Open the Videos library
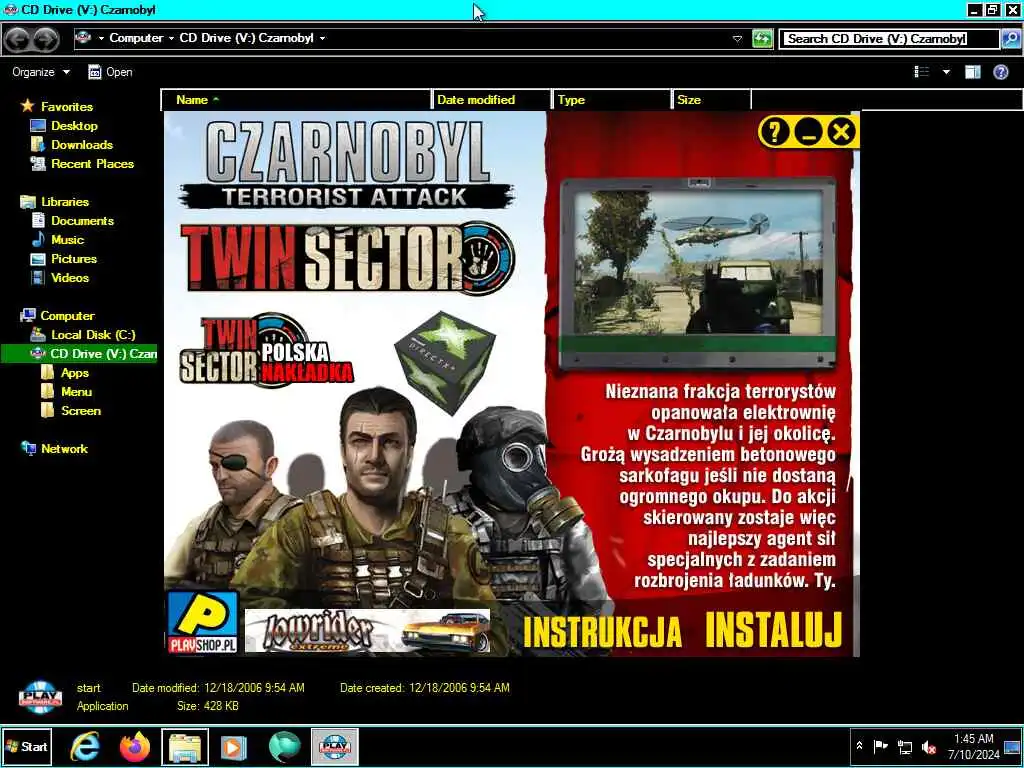This screenshot has width=1024, height=768. pyautogui.click(x=70, y=278)
